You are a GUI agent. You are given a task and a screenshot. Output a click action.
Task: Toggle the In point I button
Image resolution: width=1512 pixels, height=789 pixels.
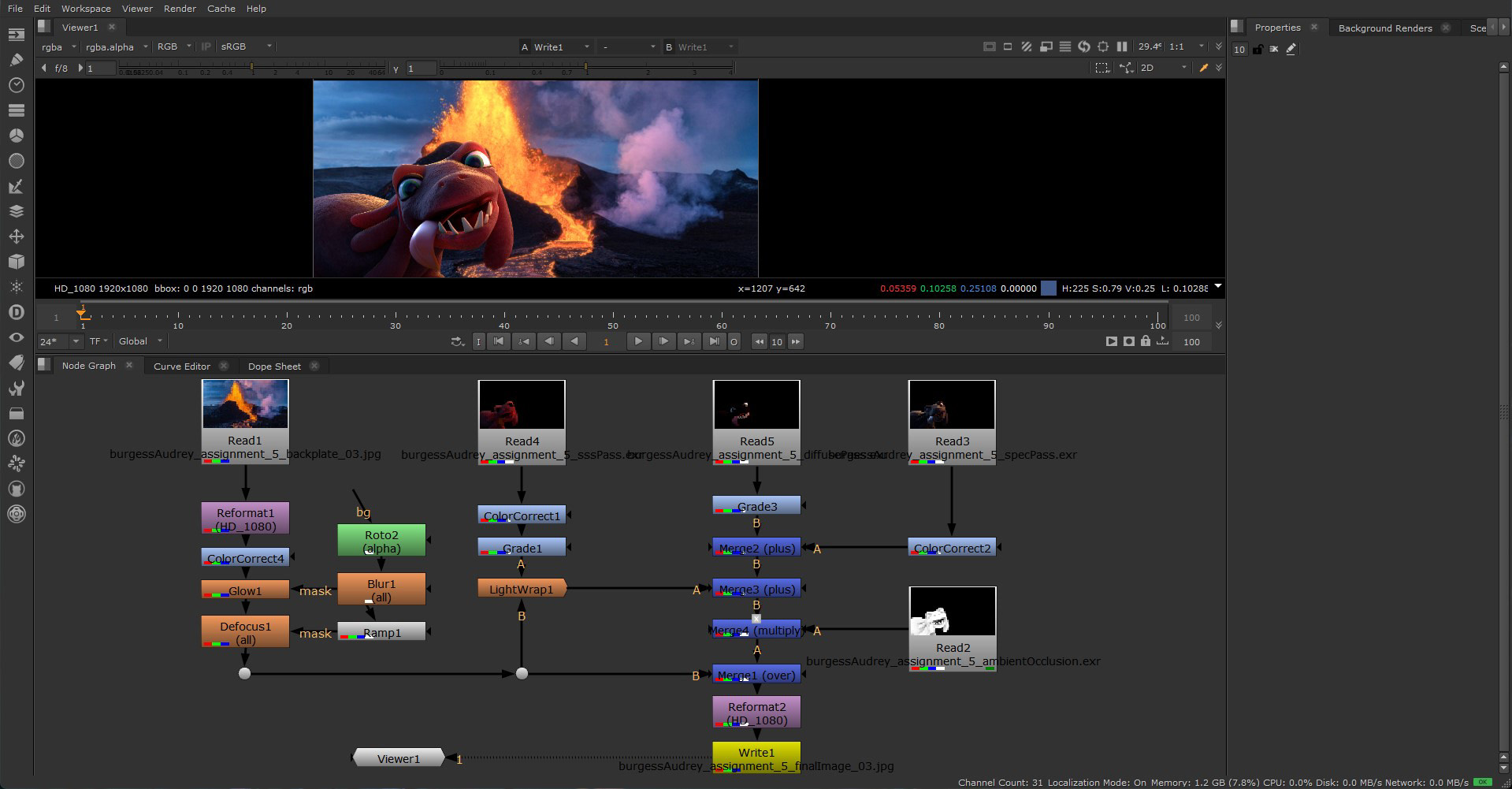[x=478, y=341]
